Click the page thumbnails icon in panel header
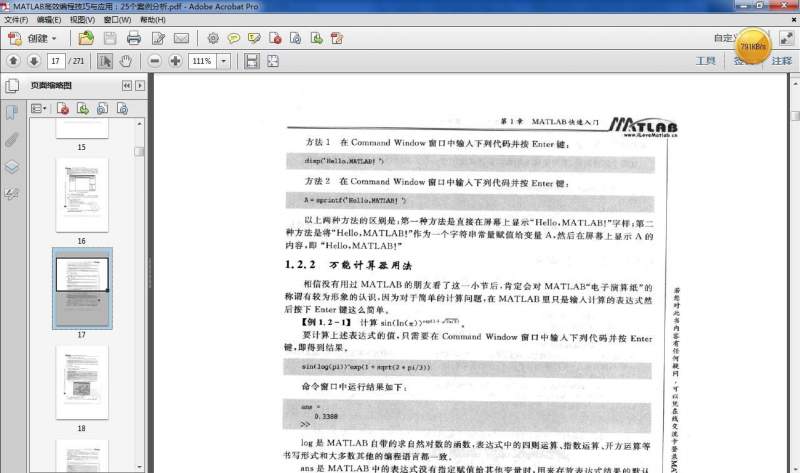This screenshot has height=473, width=800. point(12,86)
